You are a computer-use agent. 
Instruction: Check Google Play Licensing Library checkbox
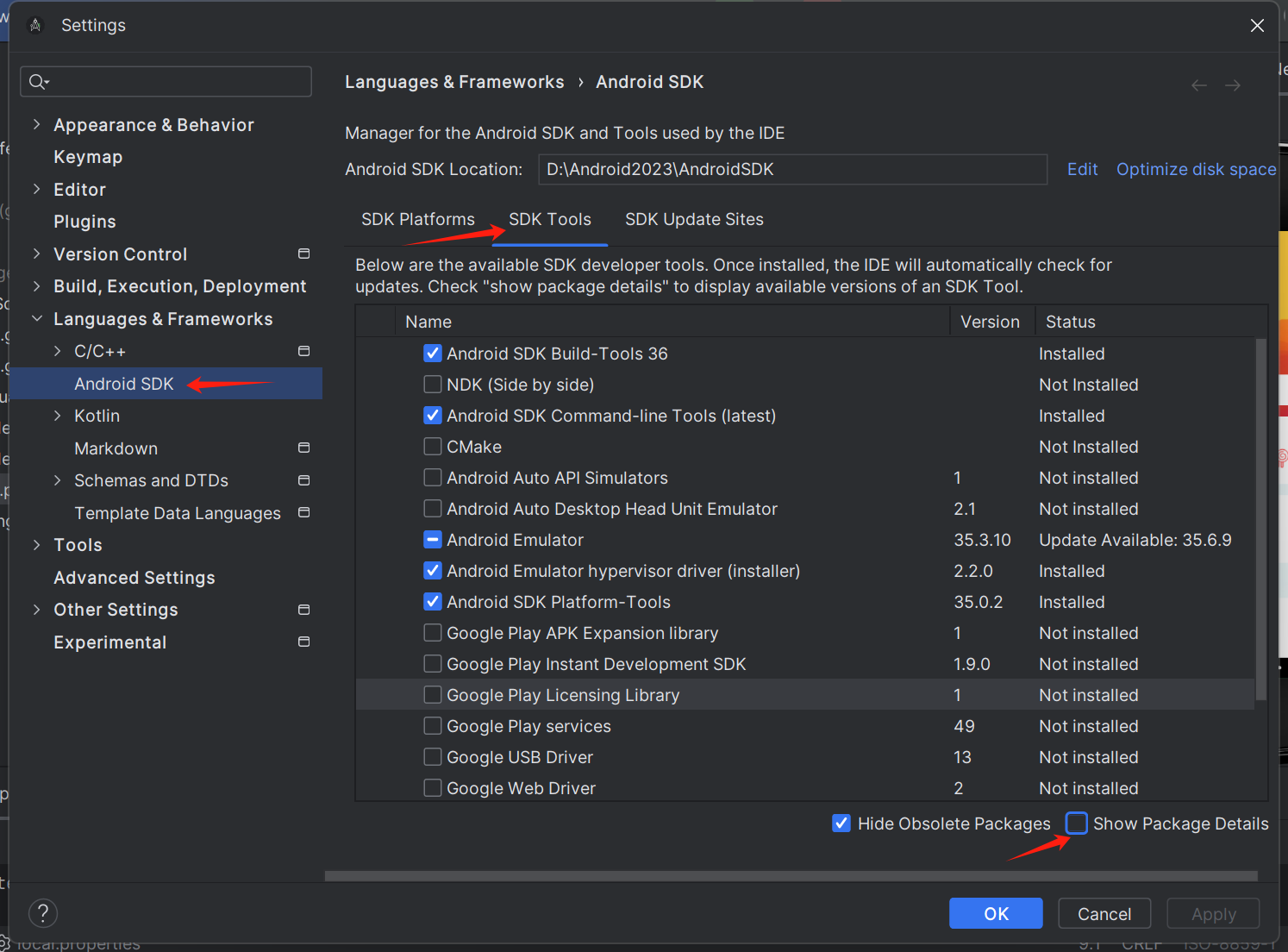click(433, 695)
